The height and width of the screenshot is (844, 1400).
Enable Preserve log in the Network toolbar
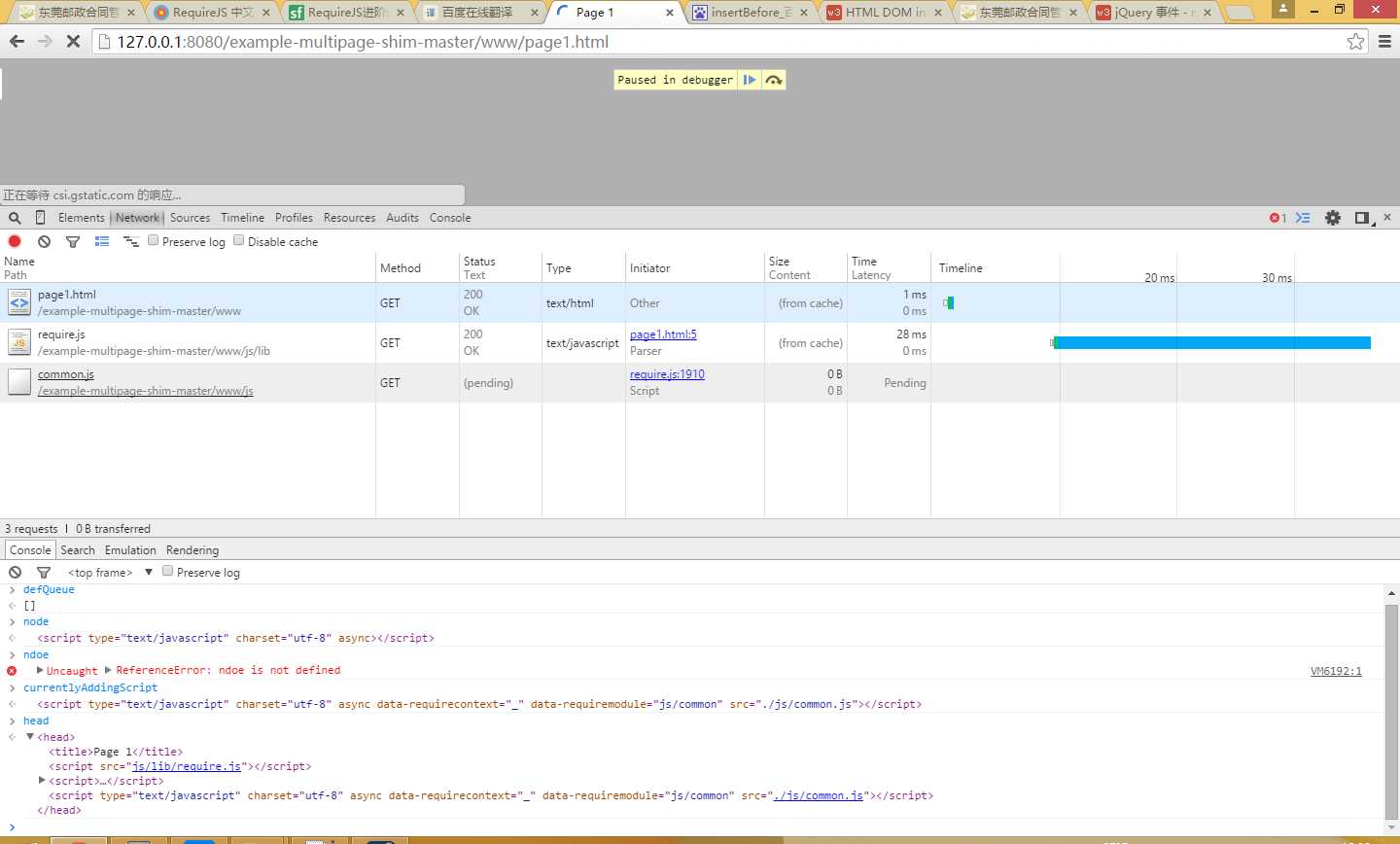pyautogui.click(x=153, y=240)
